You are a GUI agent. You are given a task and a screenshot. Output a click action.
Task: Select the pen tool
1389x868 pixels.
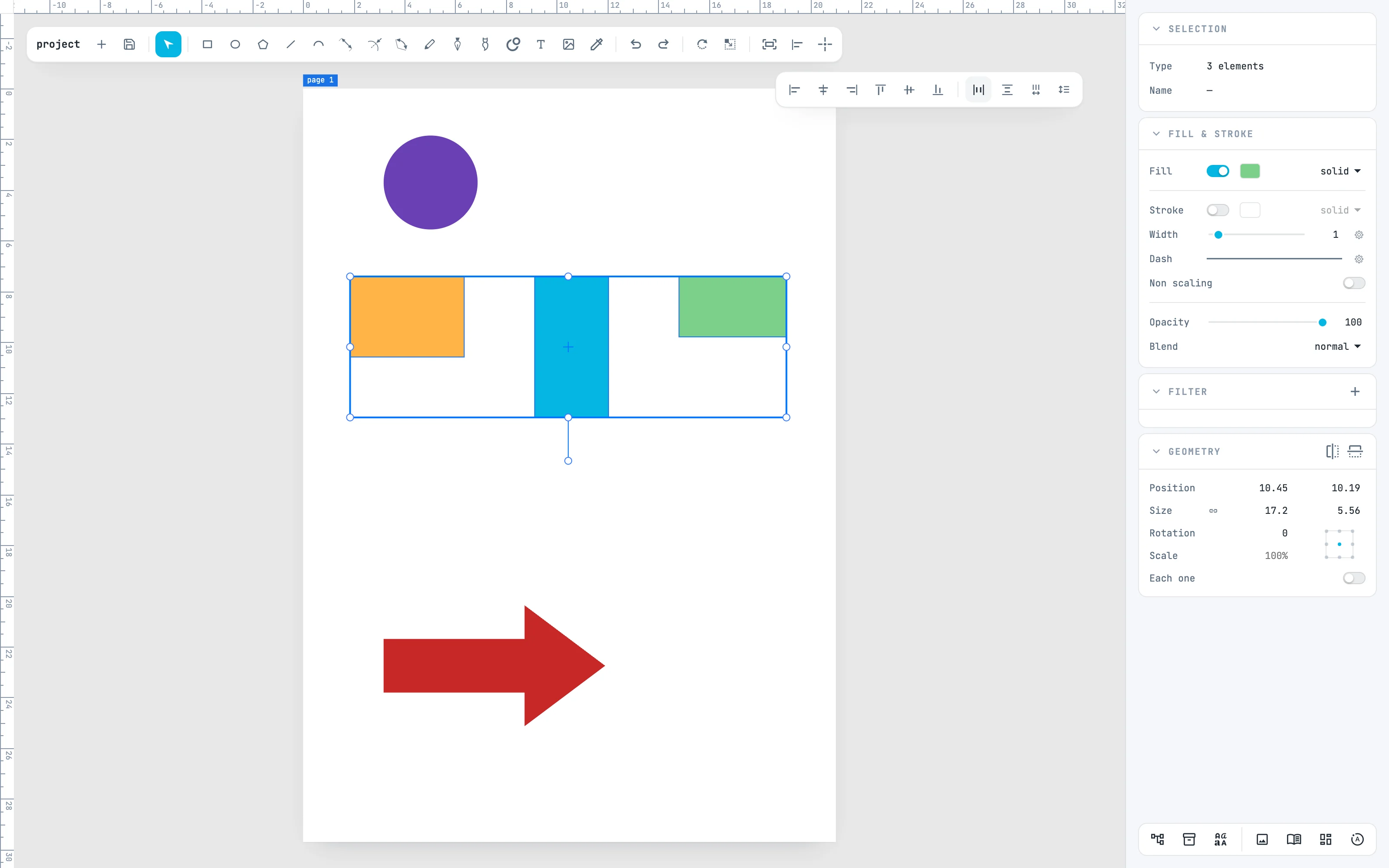pyautogui.click(x=458, y=44)
